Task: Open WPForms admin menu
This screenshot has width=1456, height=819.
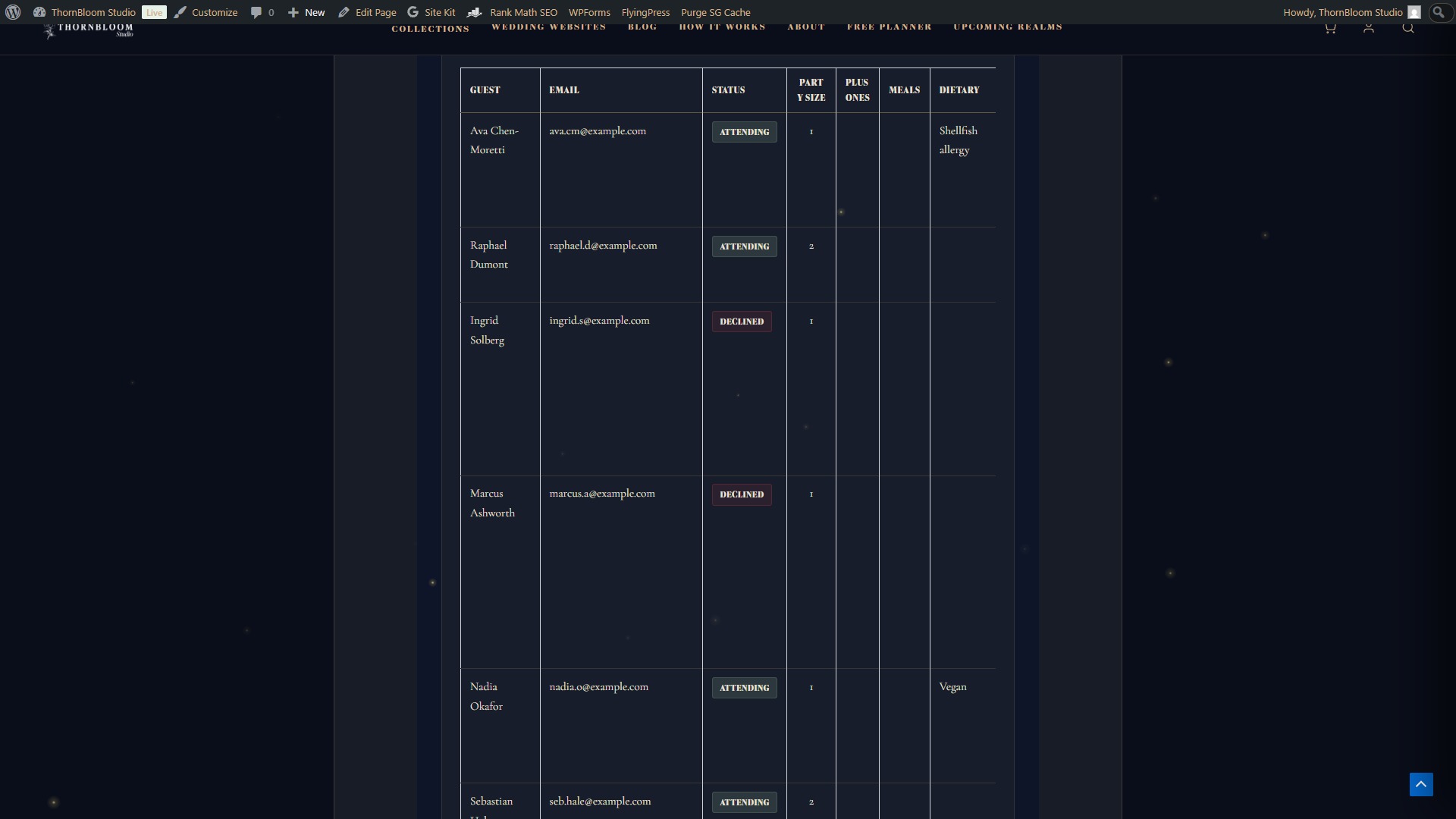Action: pyautogui.click(x=589, y=12)
